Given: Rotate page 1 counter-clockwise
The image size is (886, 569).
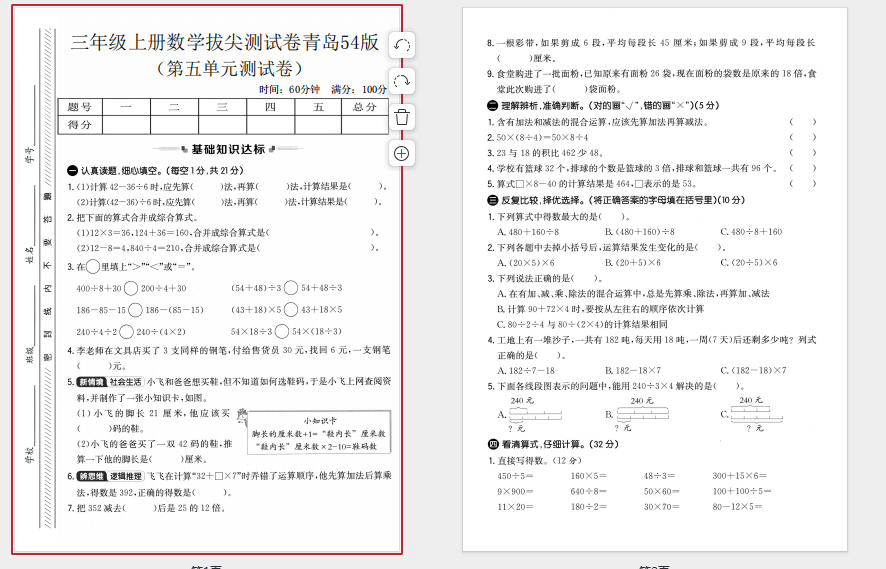Looking at the screenshot, I should click(x=401, y=45).
